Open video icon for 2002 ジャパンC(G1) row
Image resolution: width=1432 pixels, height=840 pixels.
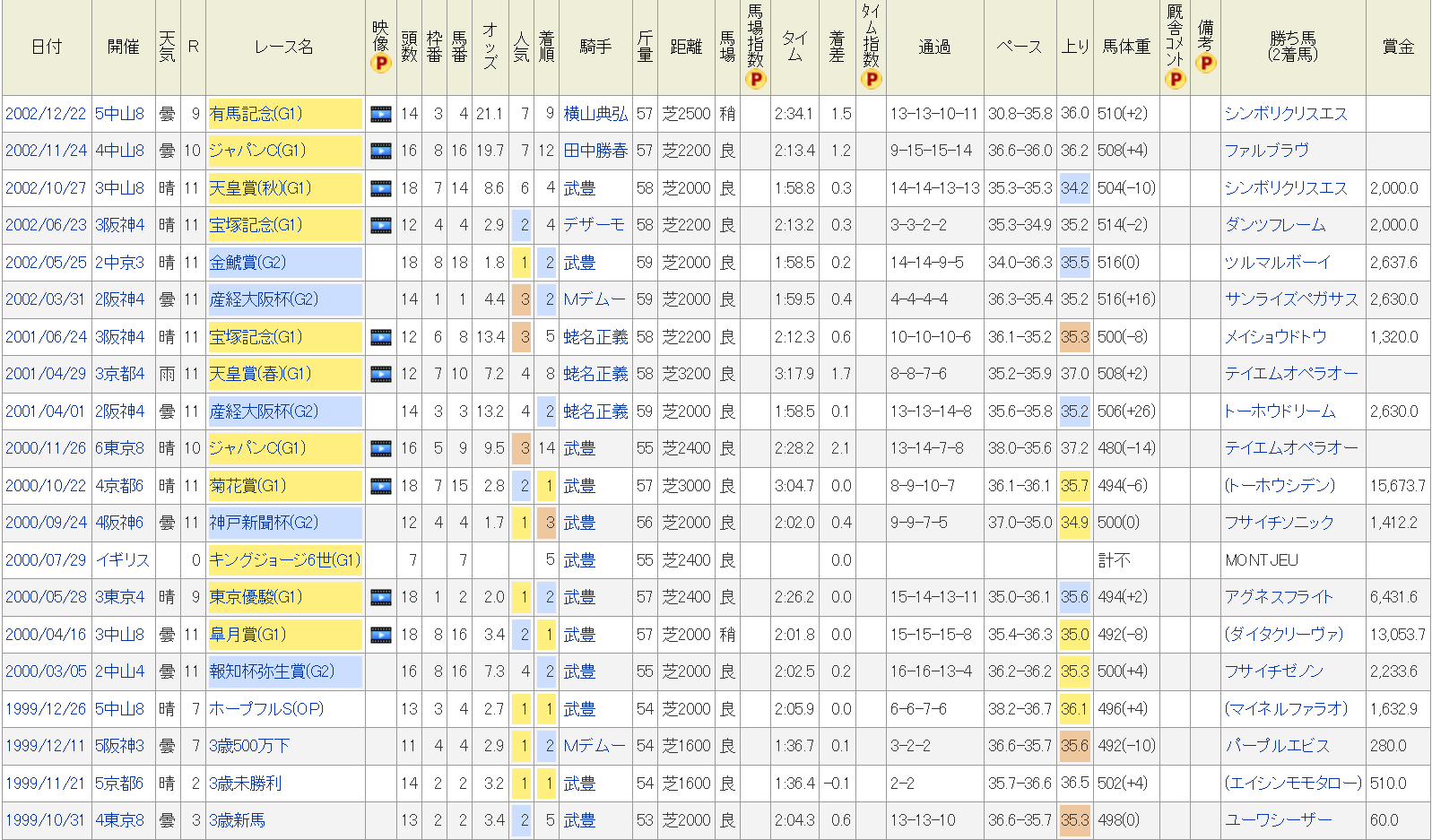380,151
